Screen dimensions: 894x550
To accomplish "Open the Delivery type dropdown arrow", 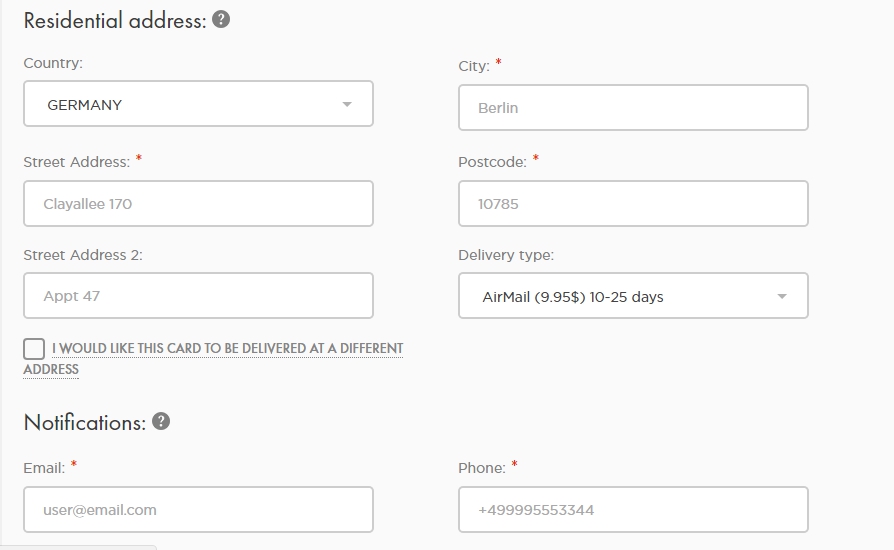I will (x=782, y=296).
